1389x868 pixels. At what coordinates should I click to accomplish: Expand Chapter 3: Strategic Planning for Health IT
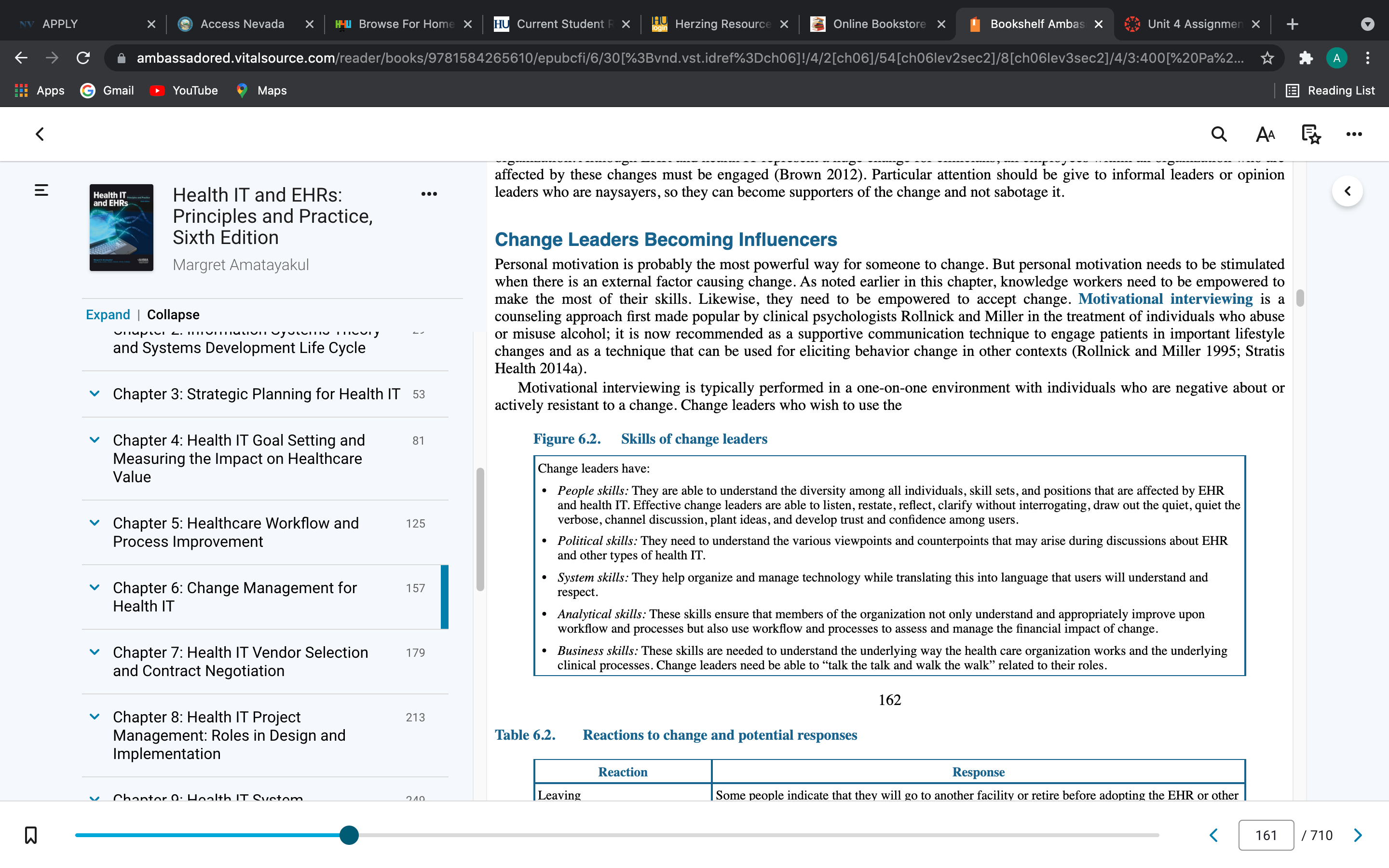(95, 394)
